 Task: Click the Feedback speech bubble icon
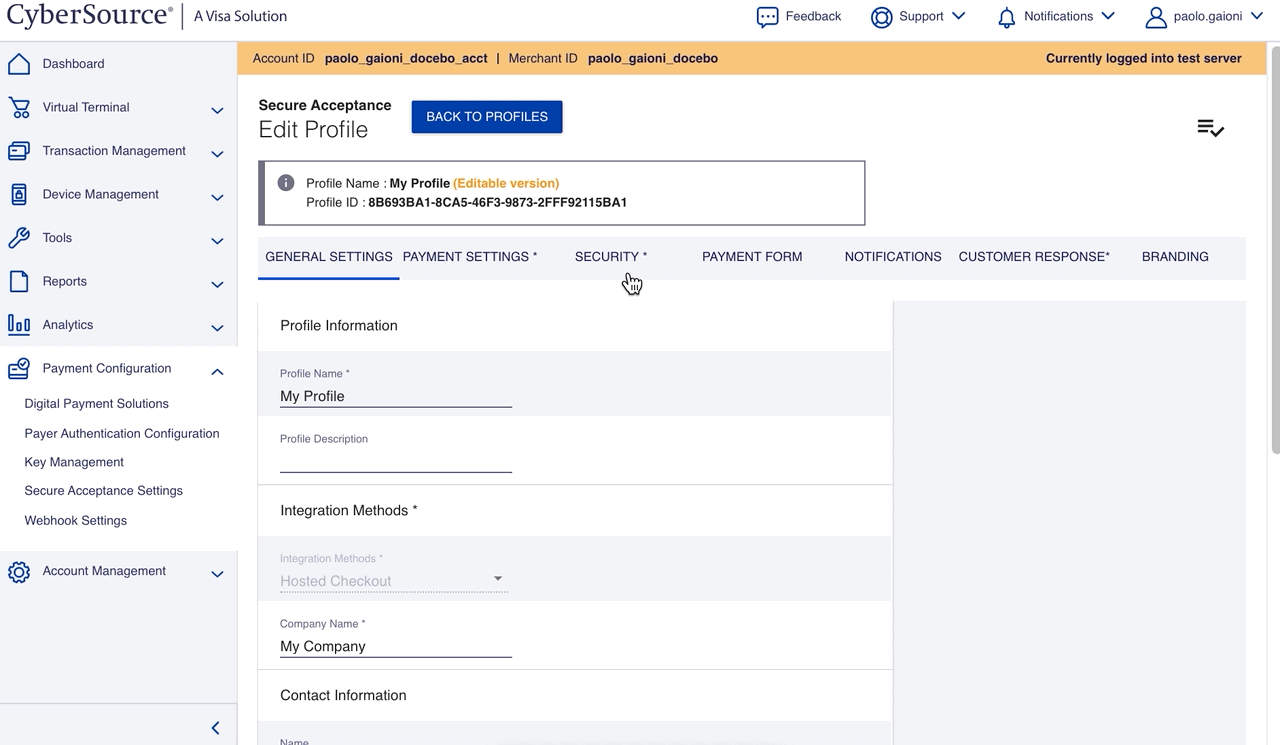pos(767,17)
